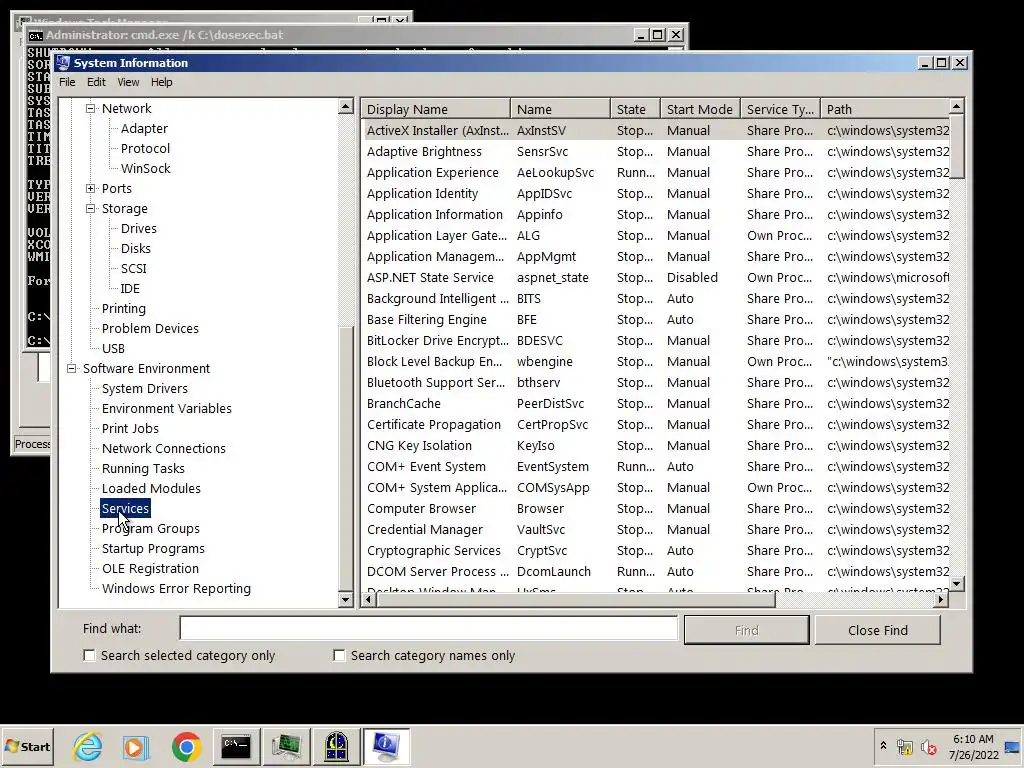Click the tree pane scroll up arrow
1024x768 pixels.
click(346, 106)
